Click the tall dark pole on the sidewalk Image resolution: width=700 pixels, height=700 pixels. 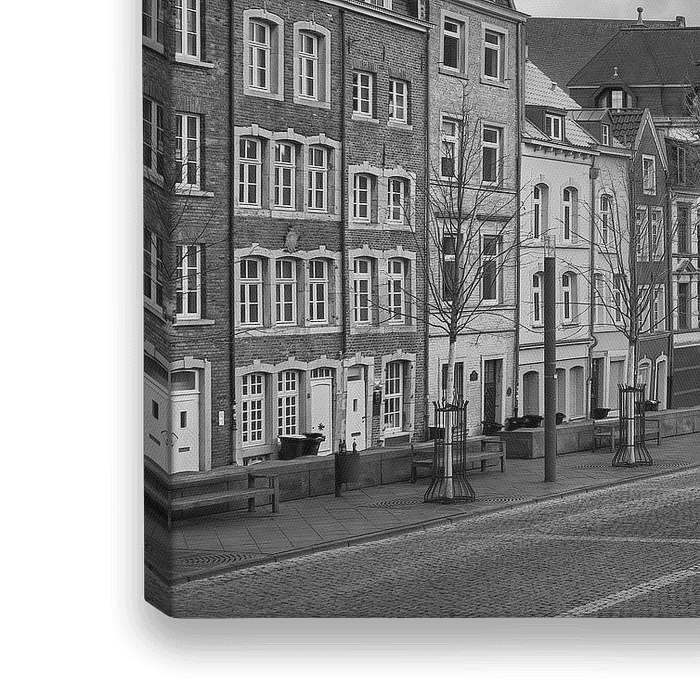point(549,370)
